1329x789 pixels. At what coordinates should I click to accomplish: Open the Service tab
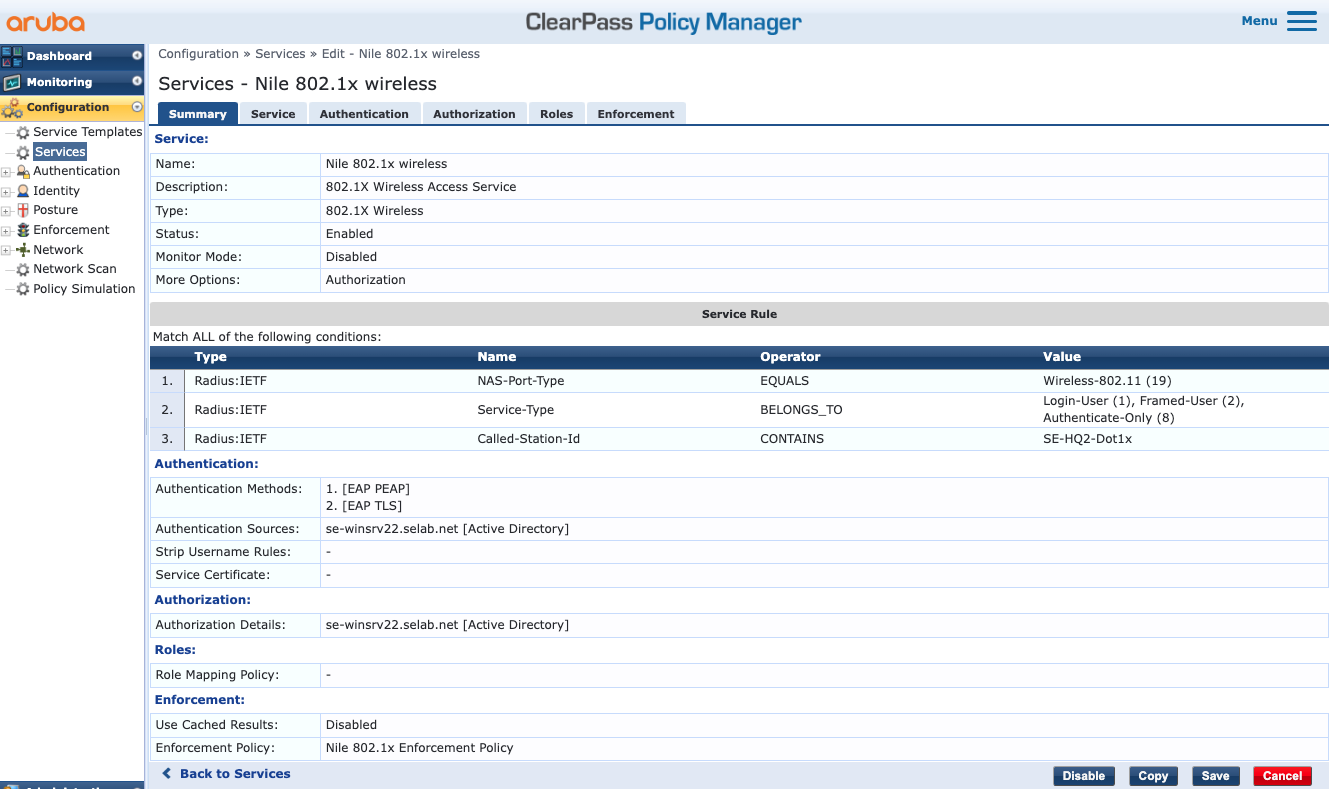pos(273,114)
